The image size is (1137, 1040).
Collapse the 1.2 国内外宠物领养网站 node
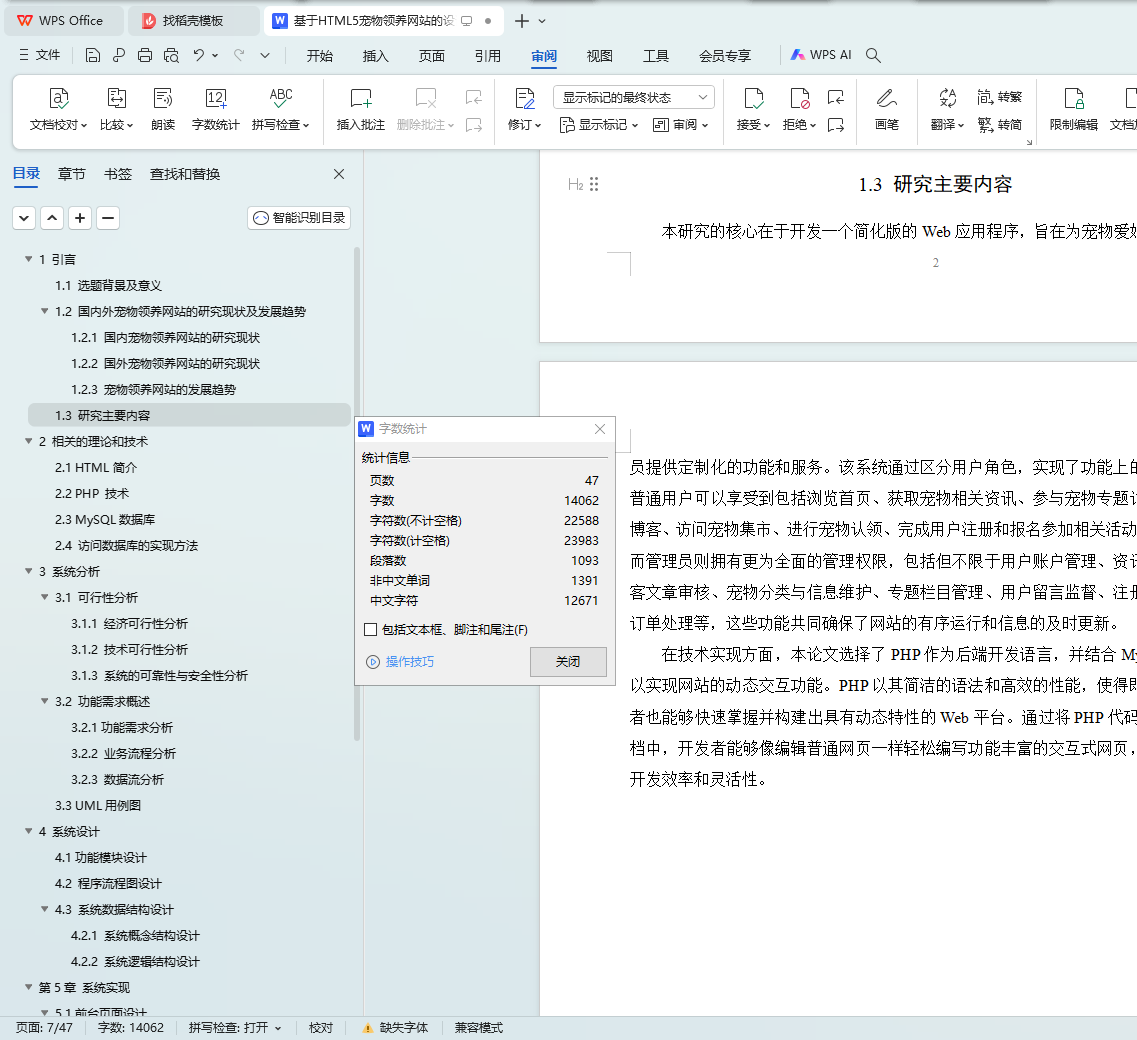tap(45, 311)
